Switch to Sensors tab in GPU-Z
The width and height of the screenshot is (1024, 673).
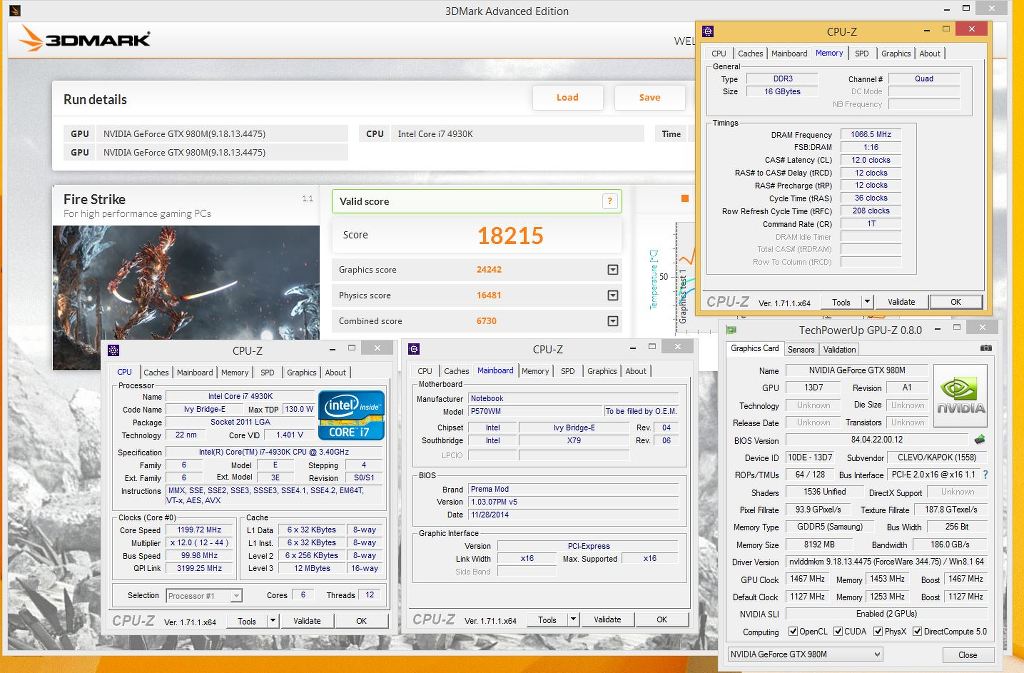[801, 349]
